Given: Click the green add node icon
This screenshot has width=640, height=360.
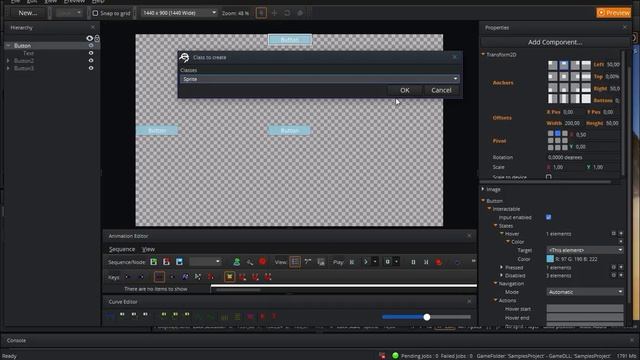Looking at the screenshot, I should (x=236, y=262).
